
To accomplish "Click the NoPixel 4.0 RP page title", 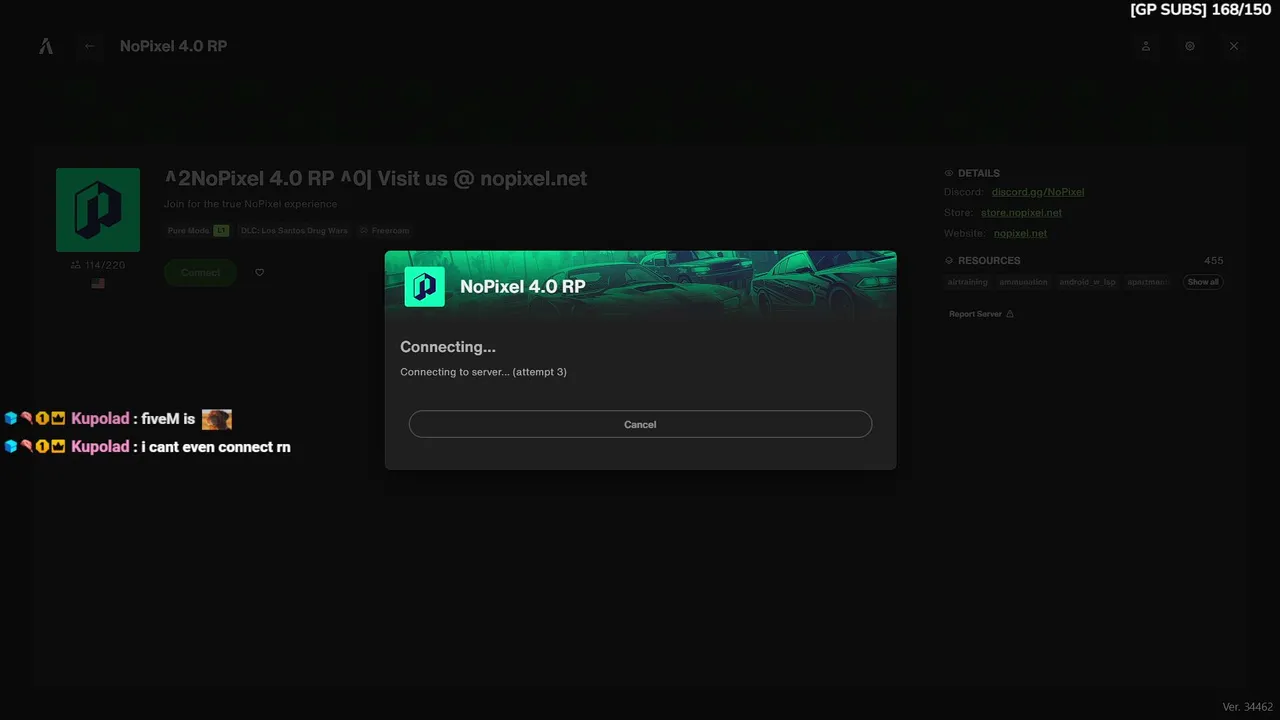I will point(173,46).
